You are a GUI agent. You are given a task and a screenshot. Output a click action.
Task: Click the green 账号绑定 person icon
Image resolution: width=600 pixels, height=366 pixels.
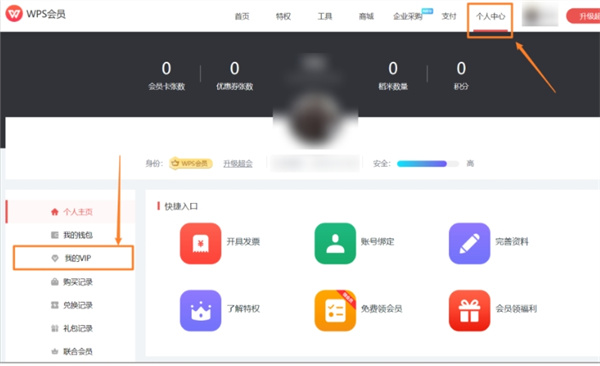335,243
